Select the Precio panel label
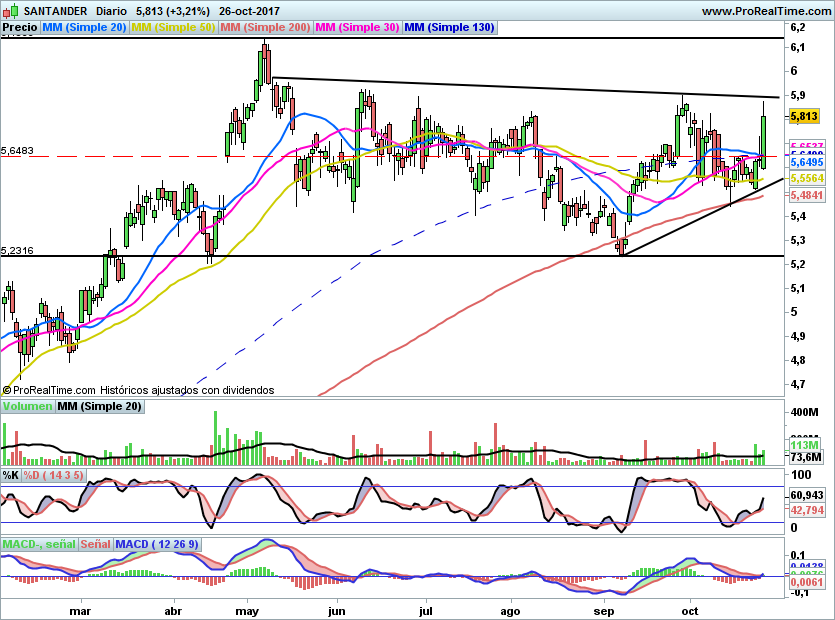Viewport: 835px width, 620px height. tap(18, 28)
